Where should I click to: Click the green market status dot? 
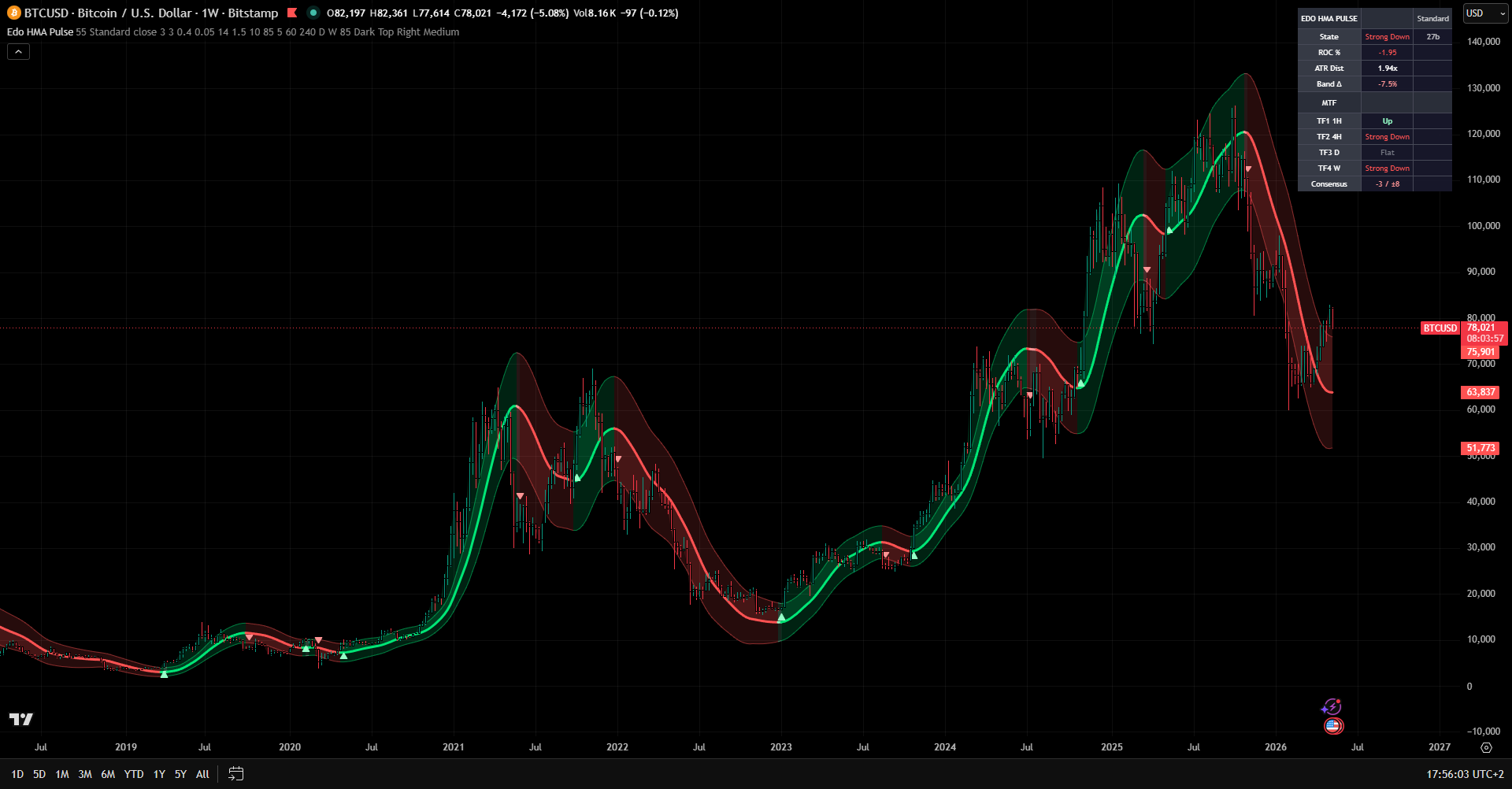pyautogui.click(x=313, y=13)
